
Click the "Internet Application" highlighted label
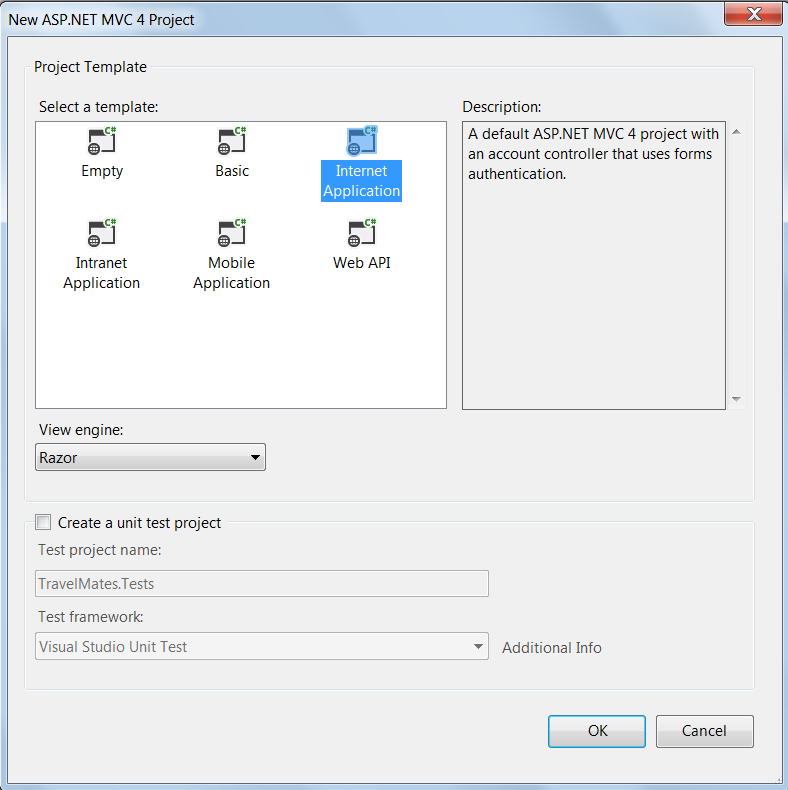click(x=361, y=181)
